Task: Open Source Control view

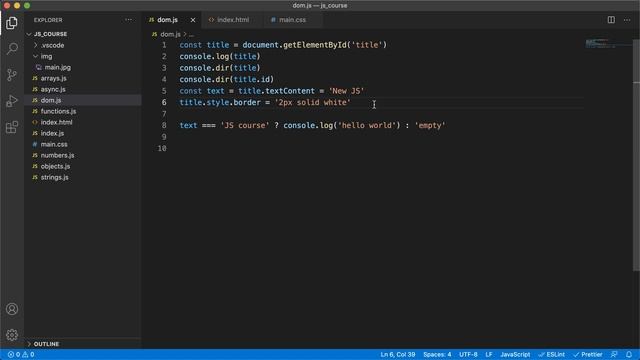Action: tap(12, 75)
